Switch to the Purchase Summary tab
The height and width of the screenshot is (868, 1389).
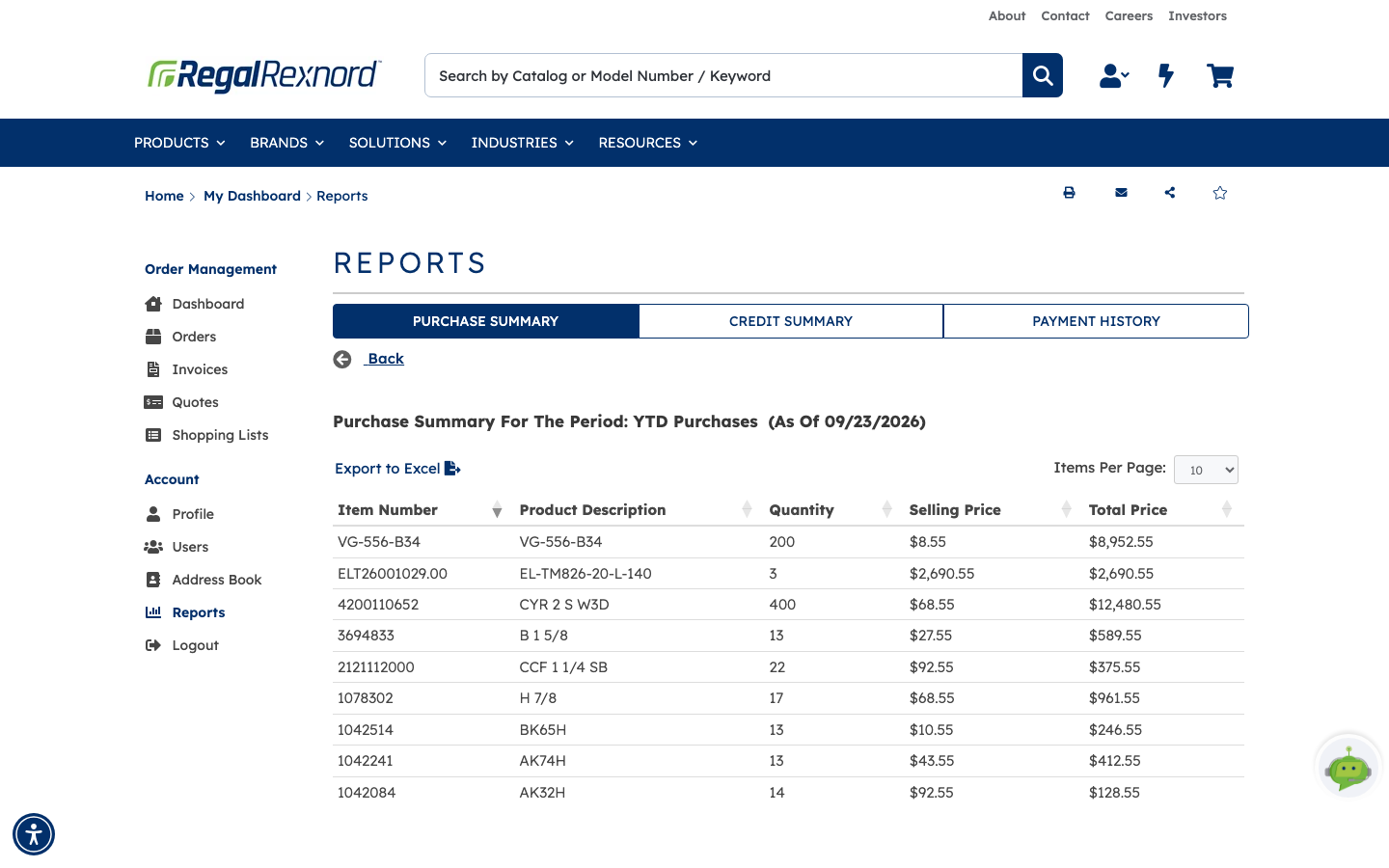click(x=486, y=321)
